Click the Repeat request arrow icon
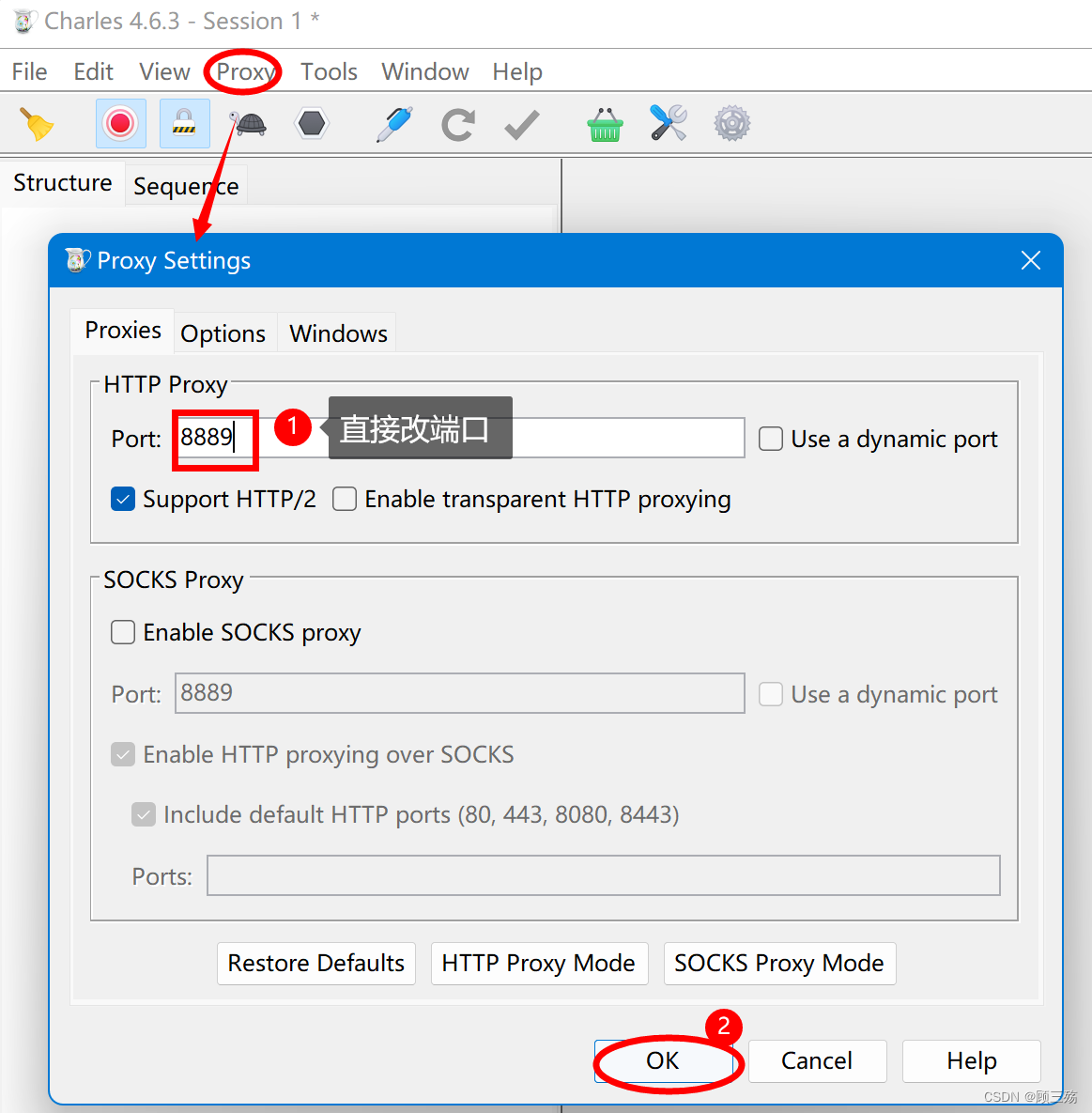Image resolution: width=1092 pixels, height=1113 pixels. pyautogui.click(x=457, y=125)
